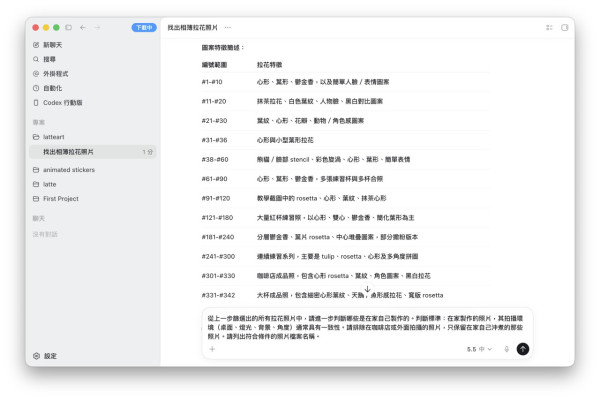Open the 5.5 中 model dropdown

tap(479, 349)
